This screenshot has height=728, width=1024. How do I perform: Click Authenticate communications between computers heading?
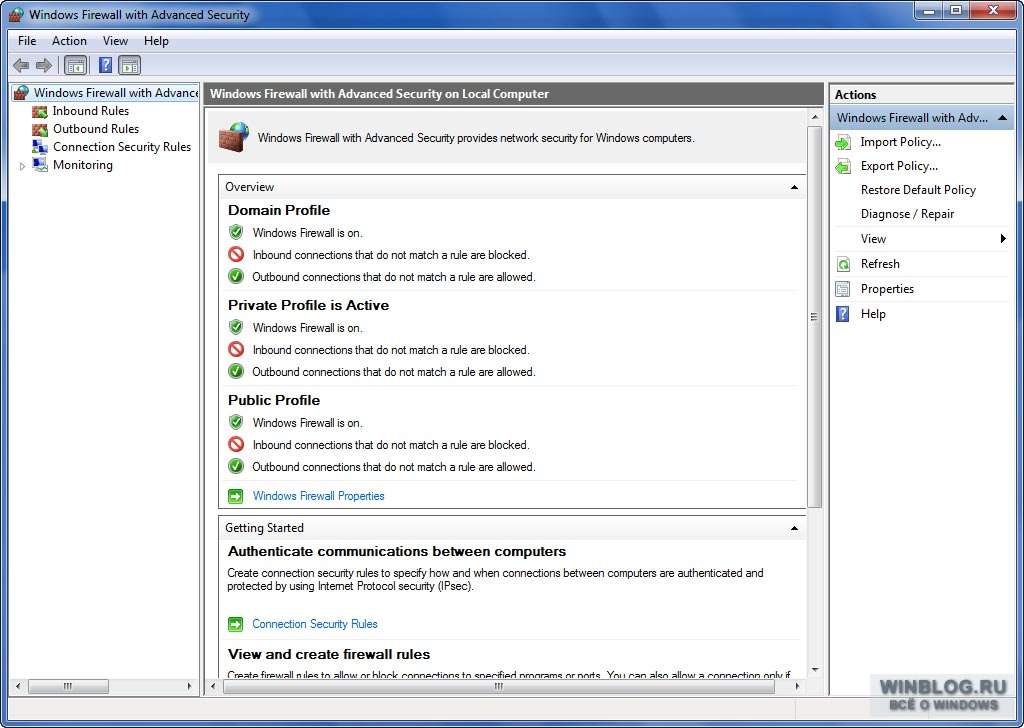(x=396, y=552)
